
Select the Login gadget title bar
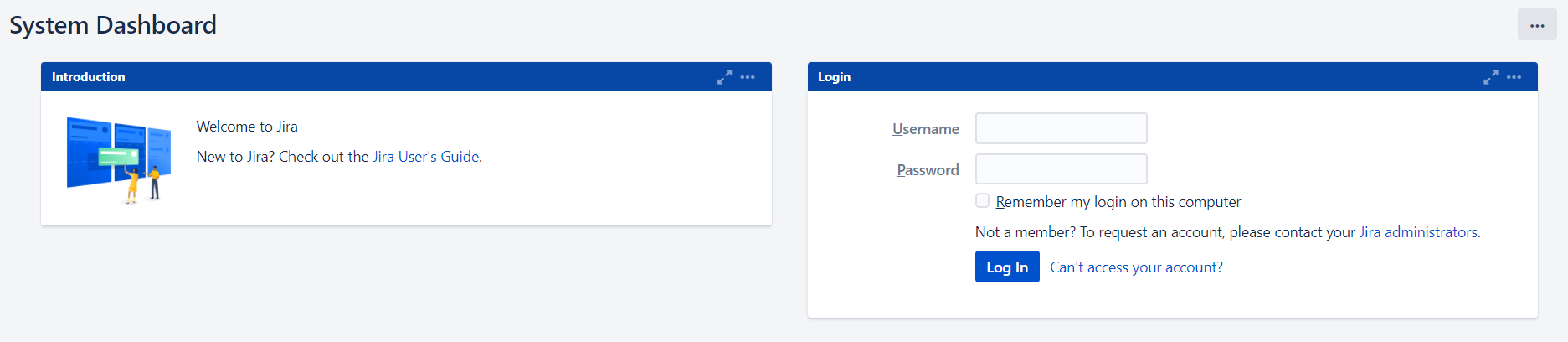(1172, 77)
